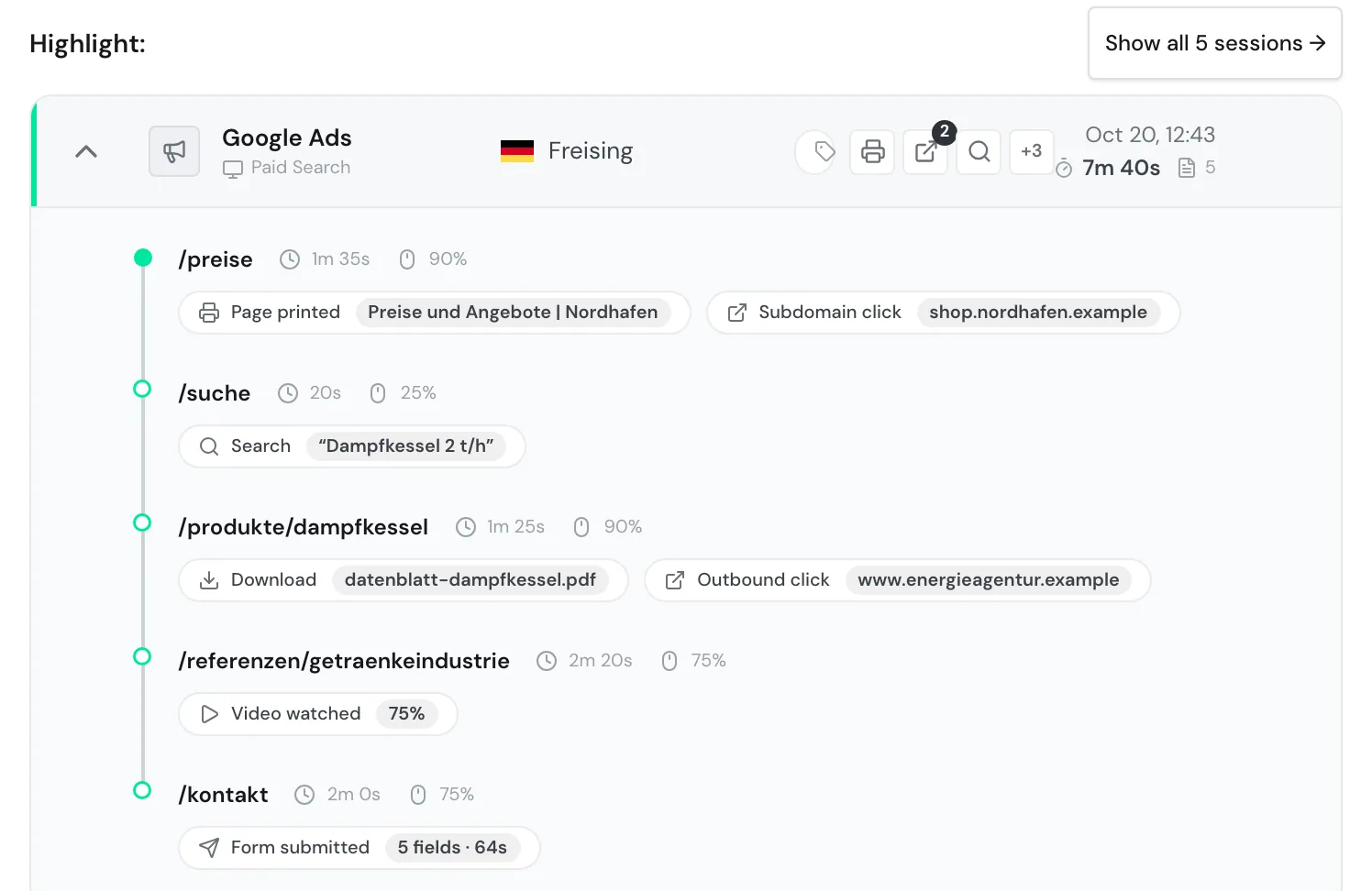The height and width of the screenshot is (891, 1372).
Task: Click the printer event icon in header
Action: (x=872, y=151)
